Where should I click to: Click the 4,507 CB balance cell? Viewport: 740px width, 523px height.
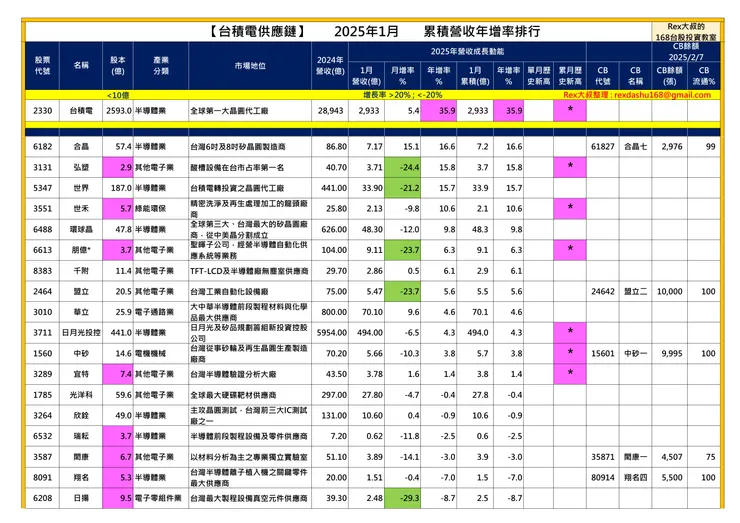(x=669, y=457)
